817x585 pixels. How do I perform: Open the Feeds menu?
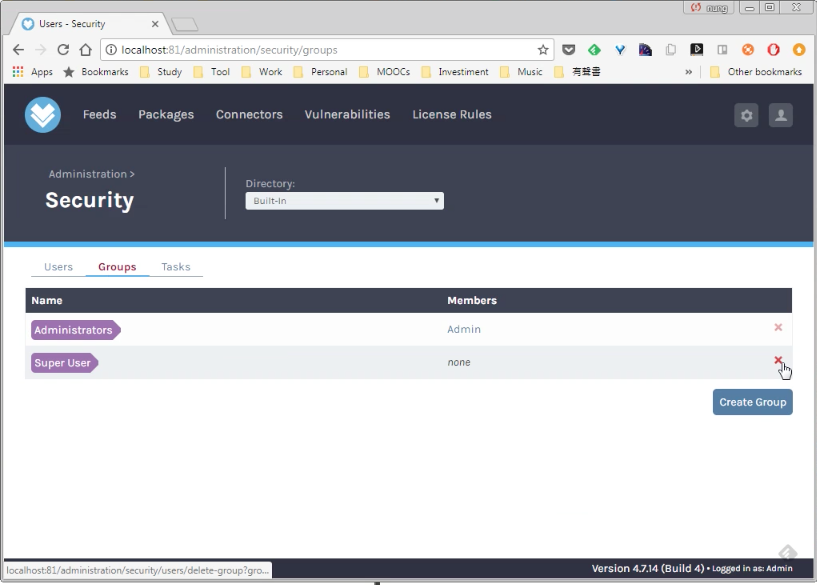click(x=100, y=115)
